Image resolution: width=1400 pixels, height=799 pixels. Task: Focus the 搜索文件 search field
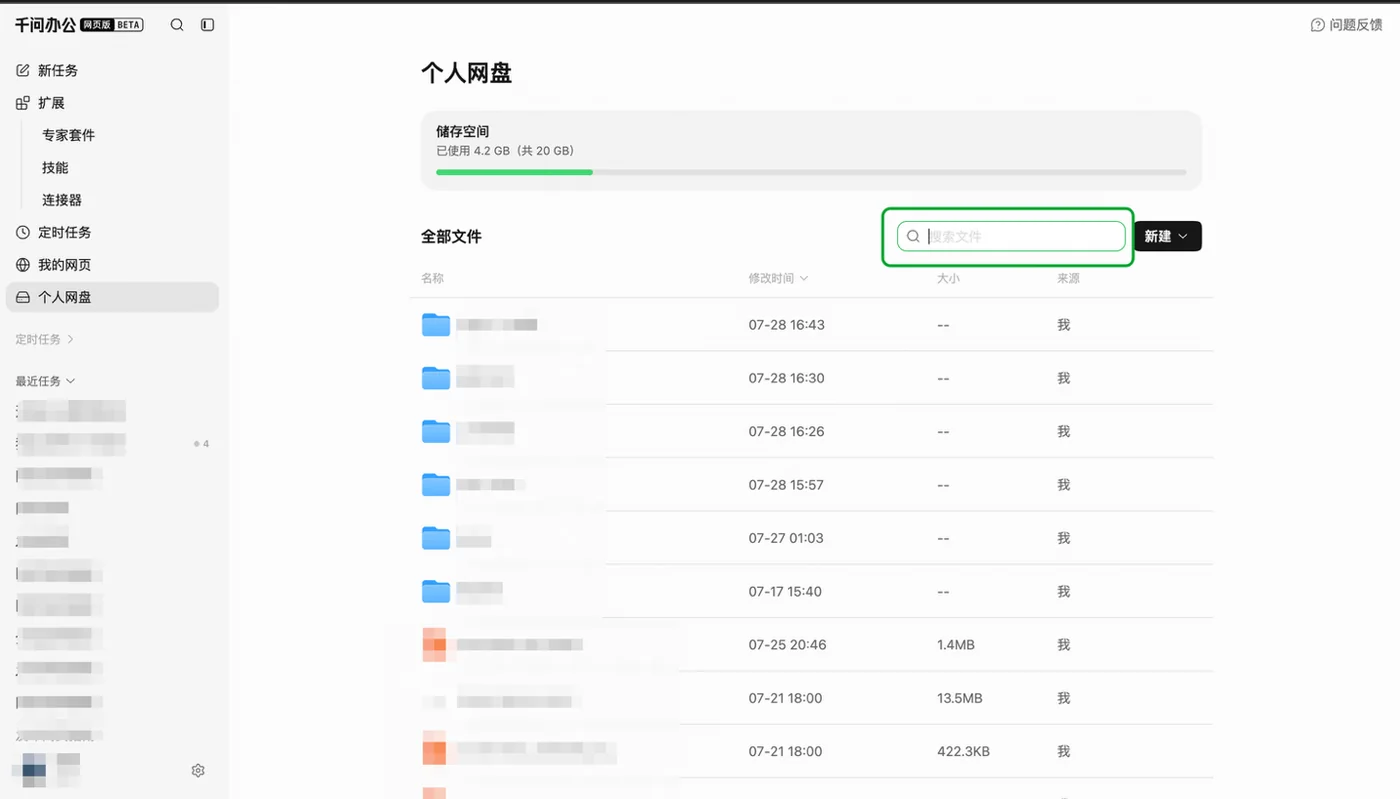pos(1011,236)
